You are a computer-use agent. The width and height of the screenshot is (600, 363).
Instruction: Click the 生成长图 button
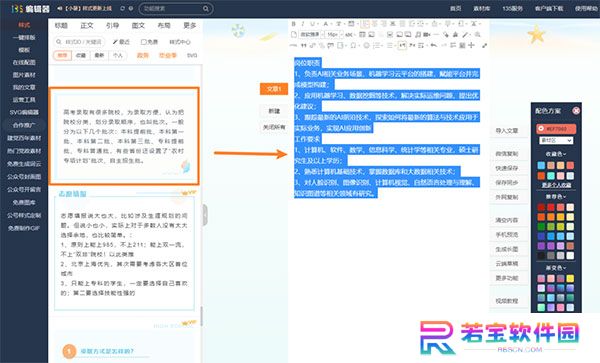pos(507,249)
